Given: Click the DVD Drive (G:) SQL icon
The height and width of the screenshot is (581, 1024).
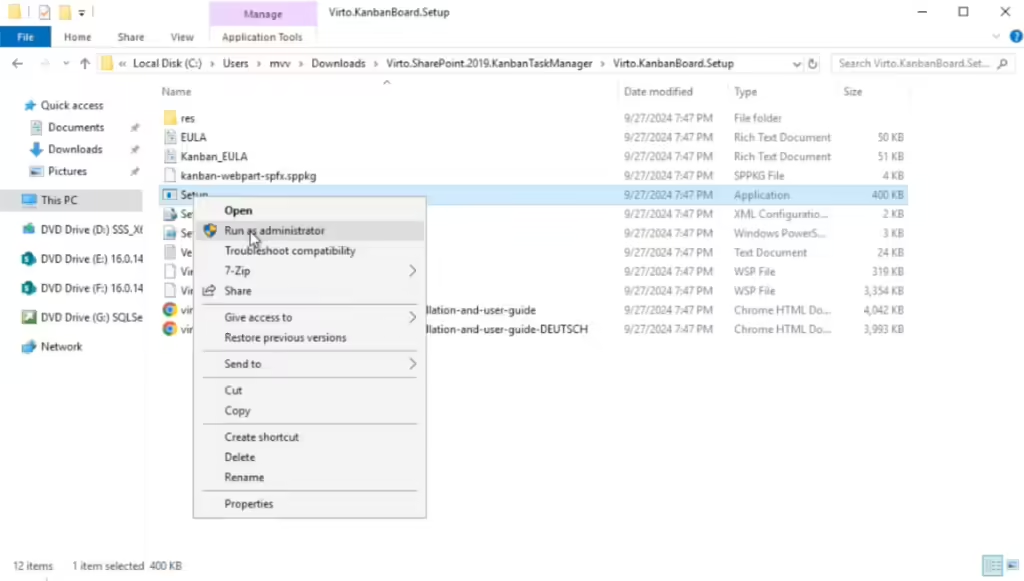Looking at the screenshot, I should (28, 317).
